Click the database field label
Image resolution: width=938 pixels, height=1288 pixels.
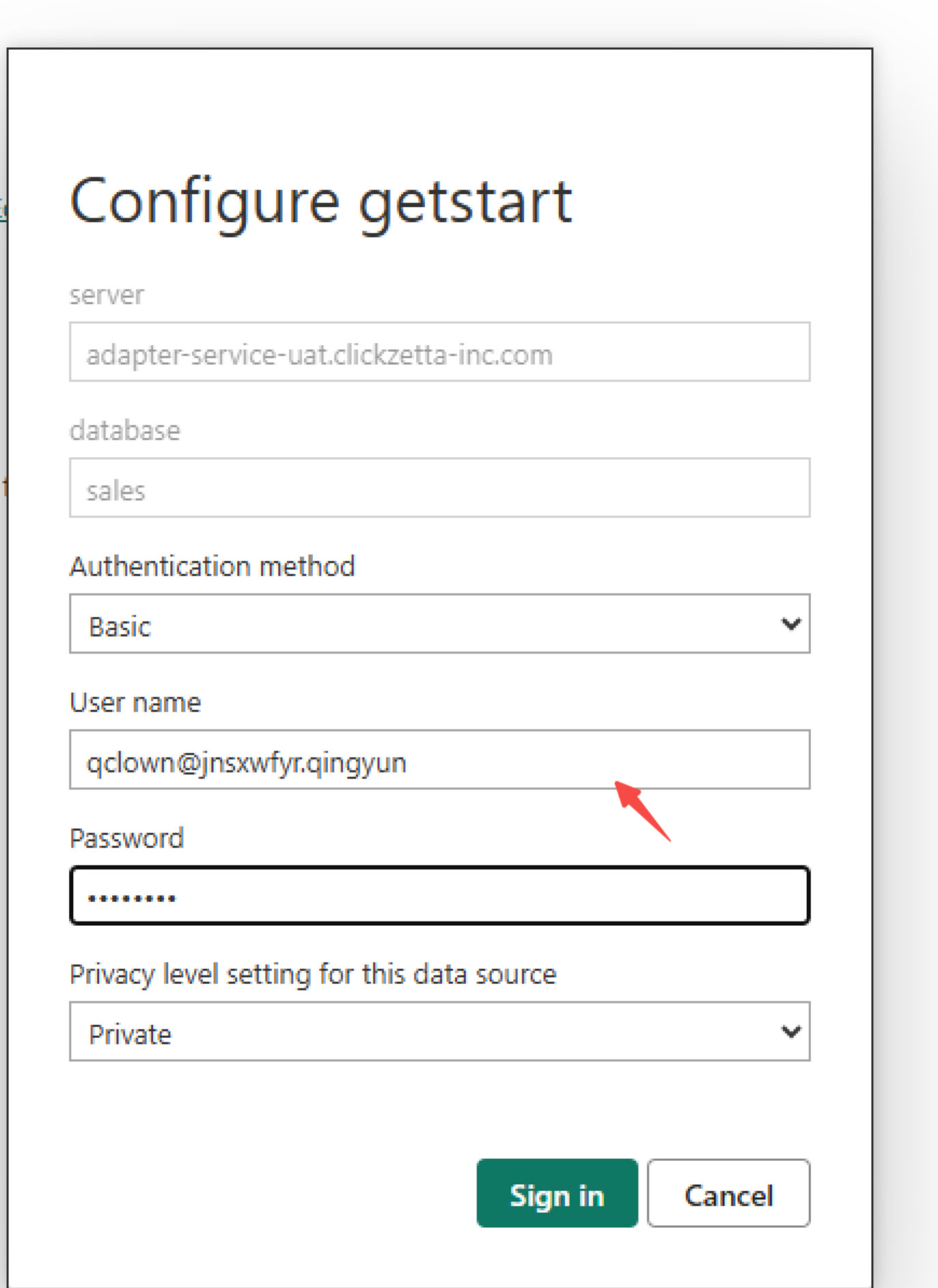point(125,431)
